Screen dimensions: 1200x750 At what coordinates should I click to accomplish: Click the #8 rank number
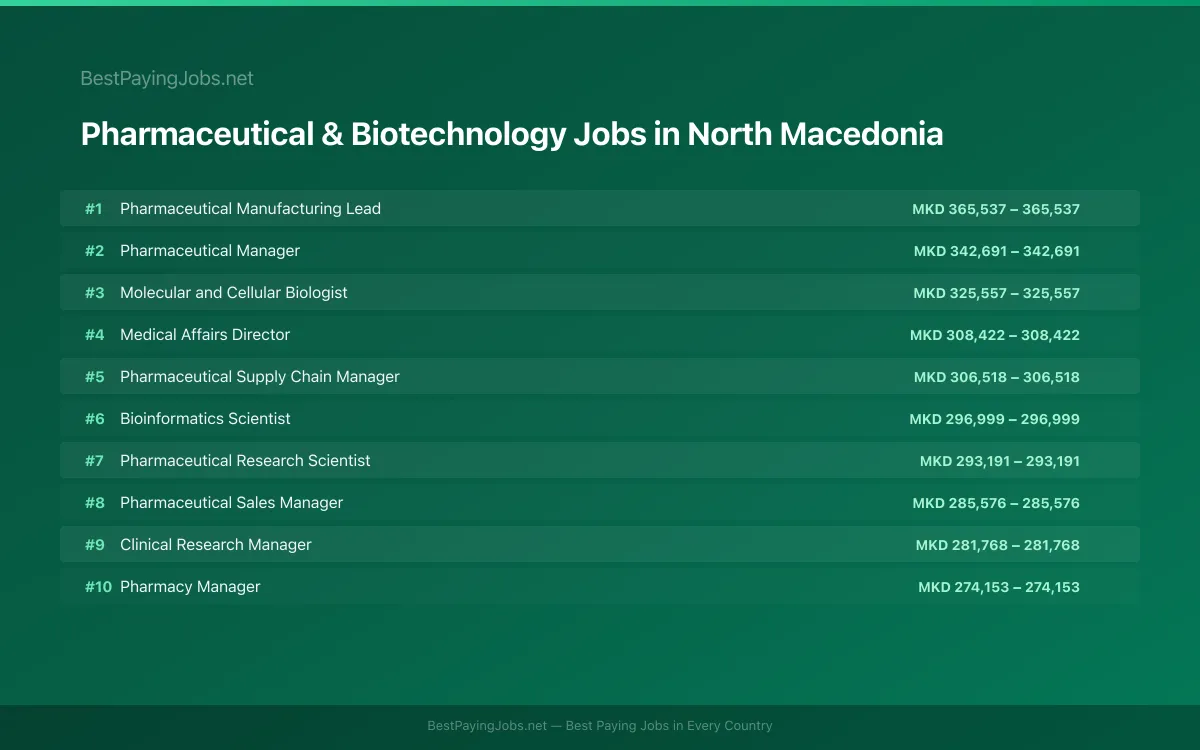[x=94, y=503]
